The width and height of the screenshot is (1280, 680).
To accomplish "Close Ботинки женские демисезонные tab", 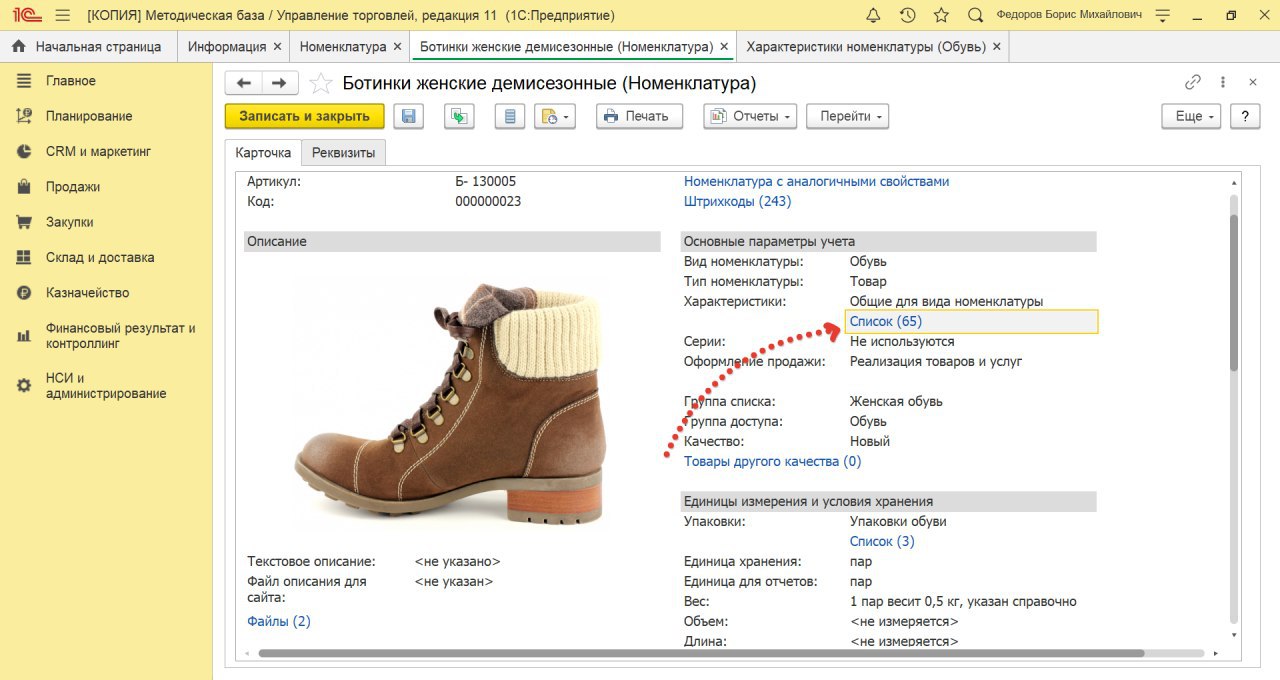I will [724, 47].
